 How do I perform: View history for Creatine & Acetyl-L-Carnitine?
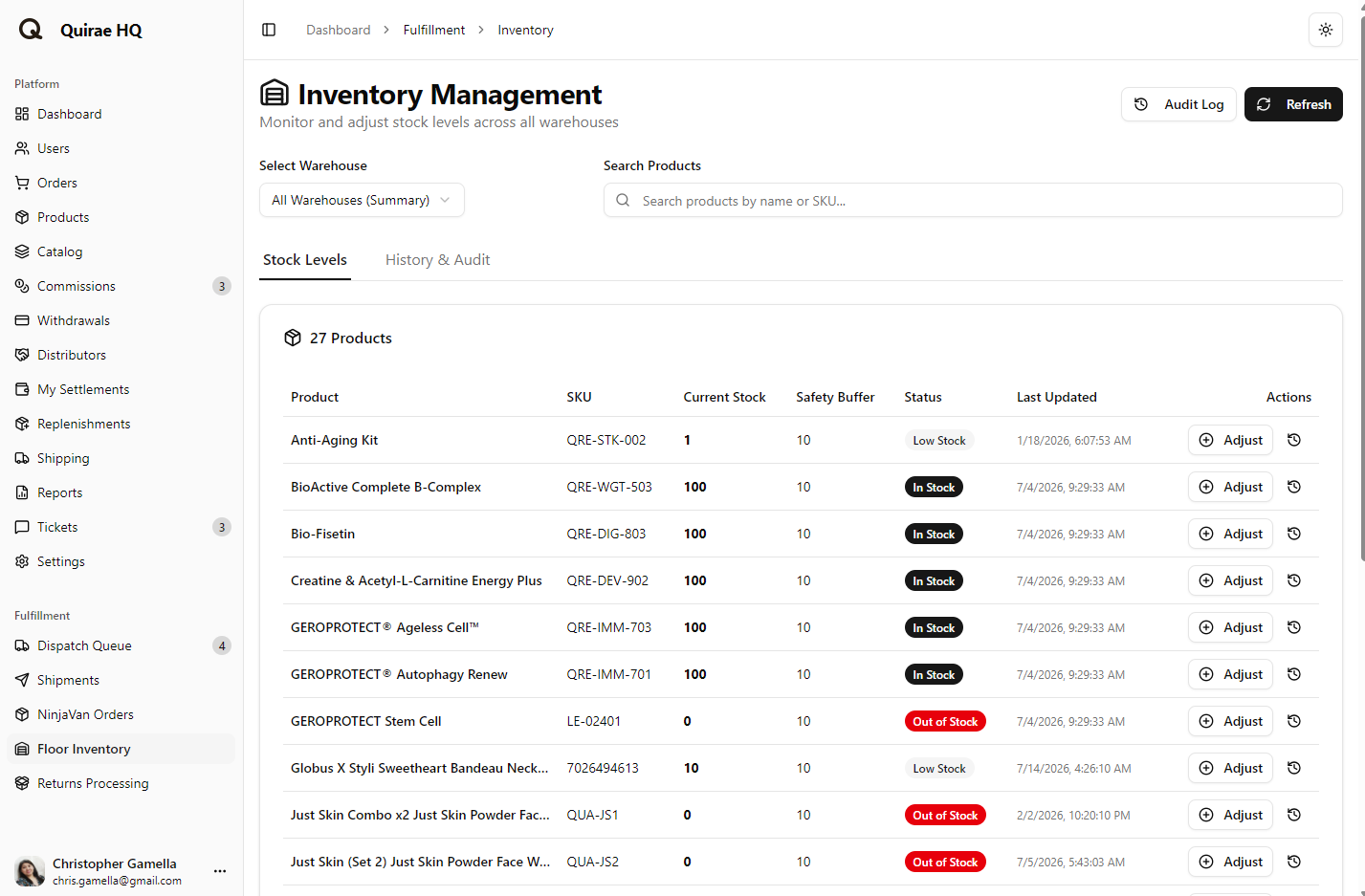click(x=1294, y=580)
